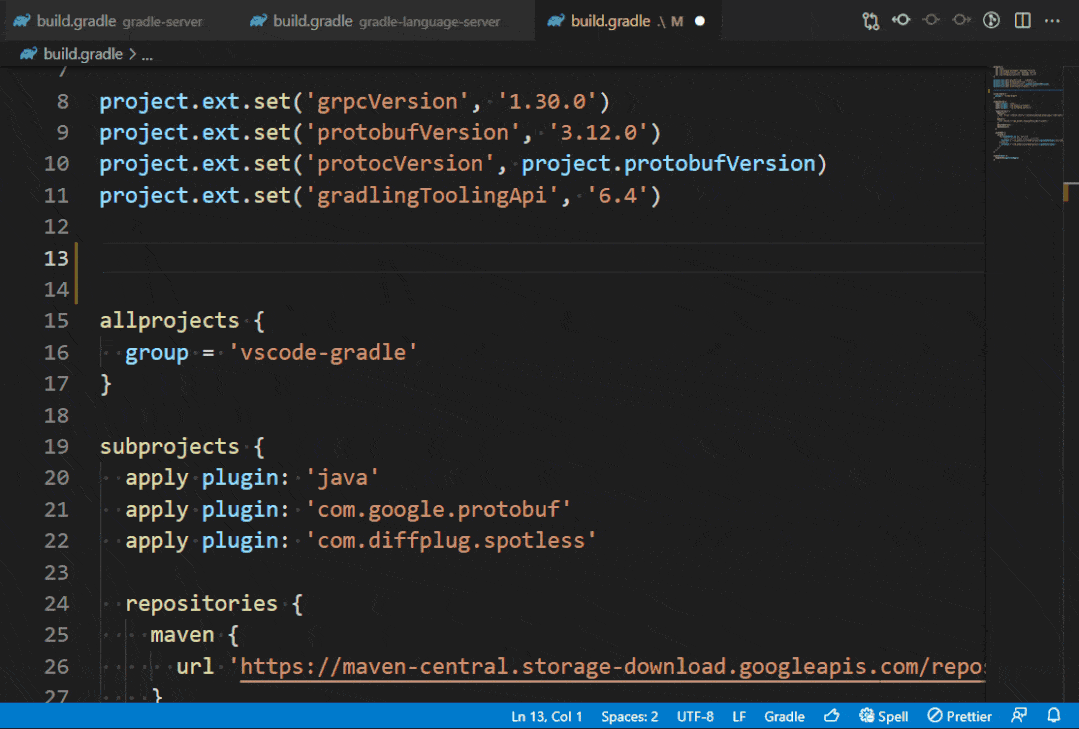Open the source control compare icon in the editor toolbar
Viewport: 1079px width, 729px height.
[871, 20]
